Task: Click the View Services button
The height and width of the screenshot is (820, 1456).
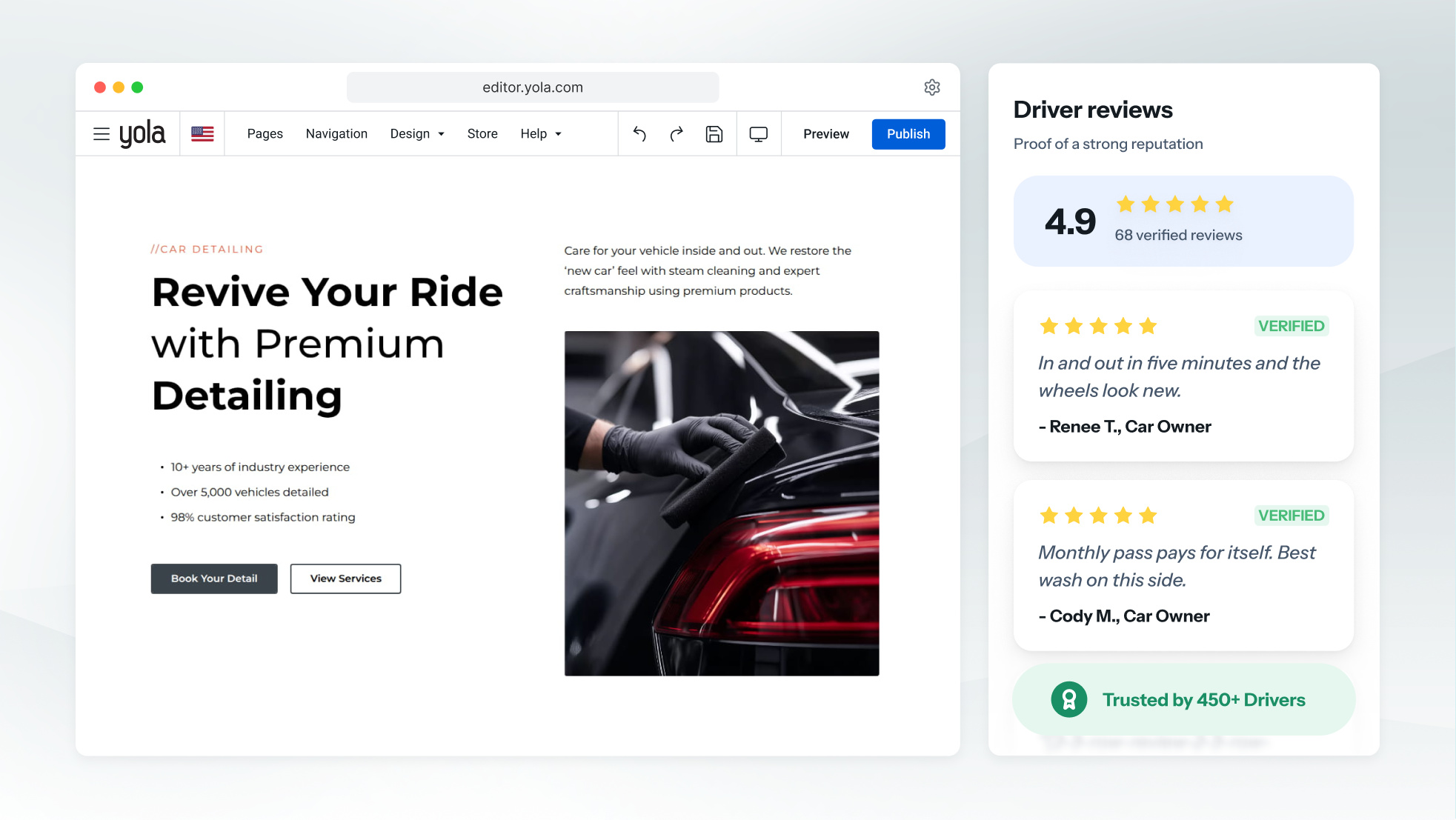Action: tap(345, 579)
